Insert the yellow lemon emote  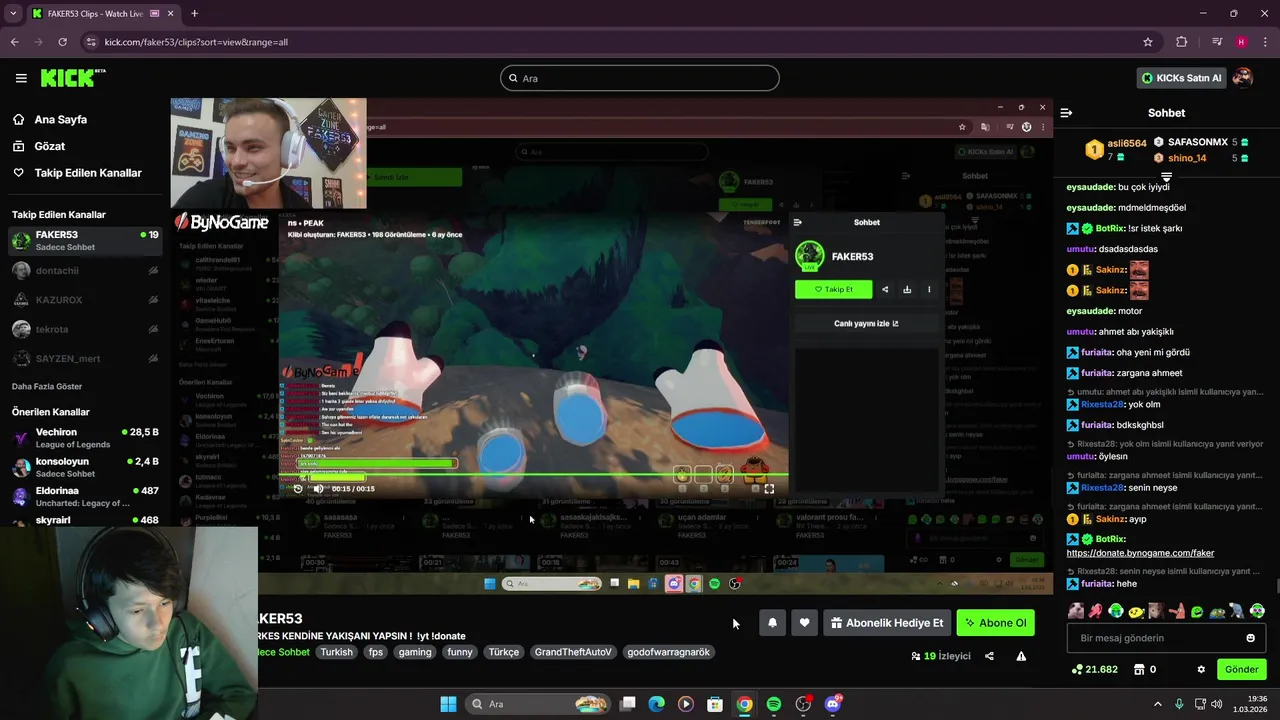(1136, 611)
